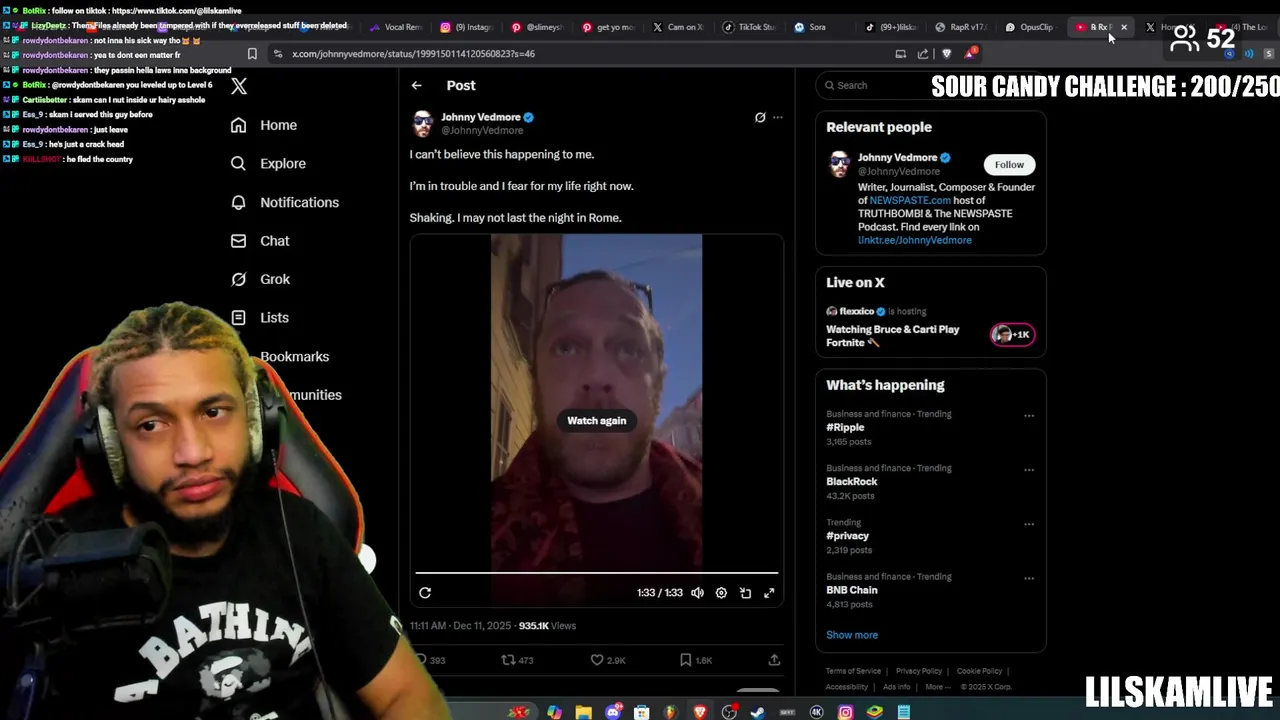Open flexxico live broadcast card

pyautogui.click(x=930, y=327)
